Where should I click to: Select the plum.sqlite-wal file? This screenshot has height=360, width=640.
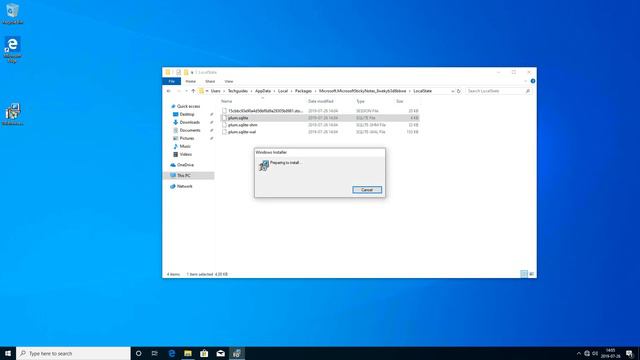coord(320,132)
